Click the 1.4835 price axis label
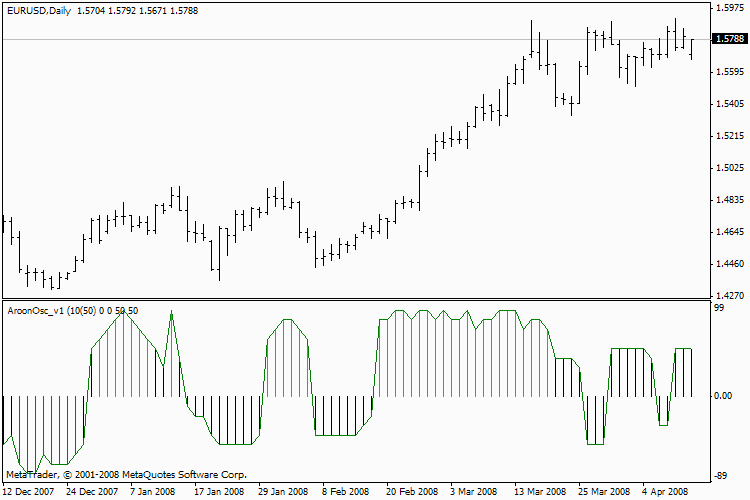The image size is (750, 500). [730, 200]
